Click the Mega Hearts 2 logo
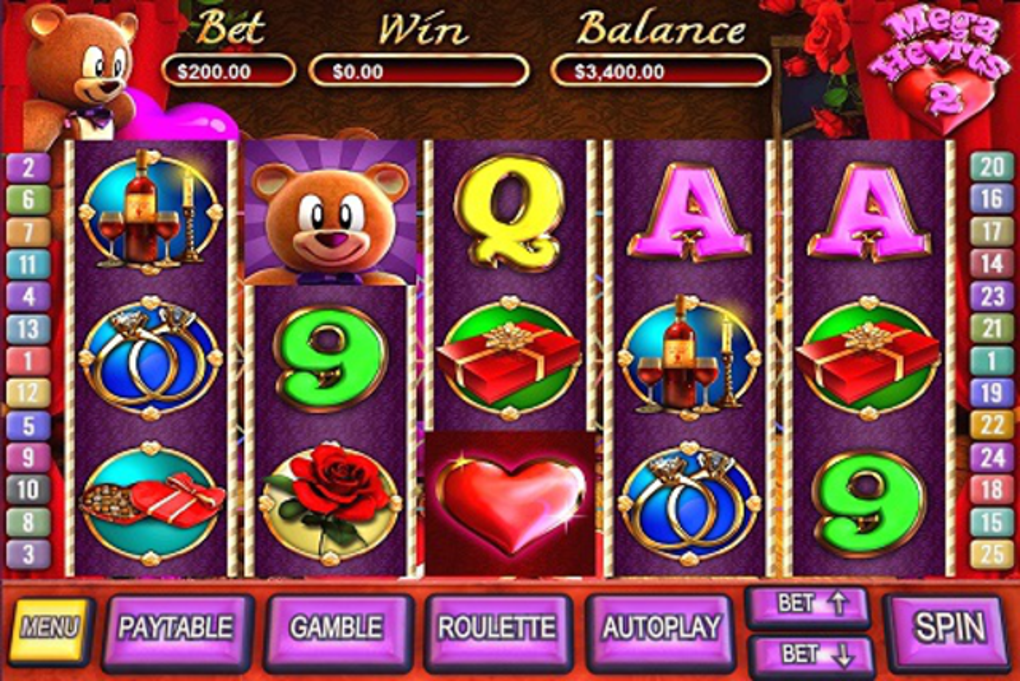Screen dimensions: 1020x681 (941, 67)
